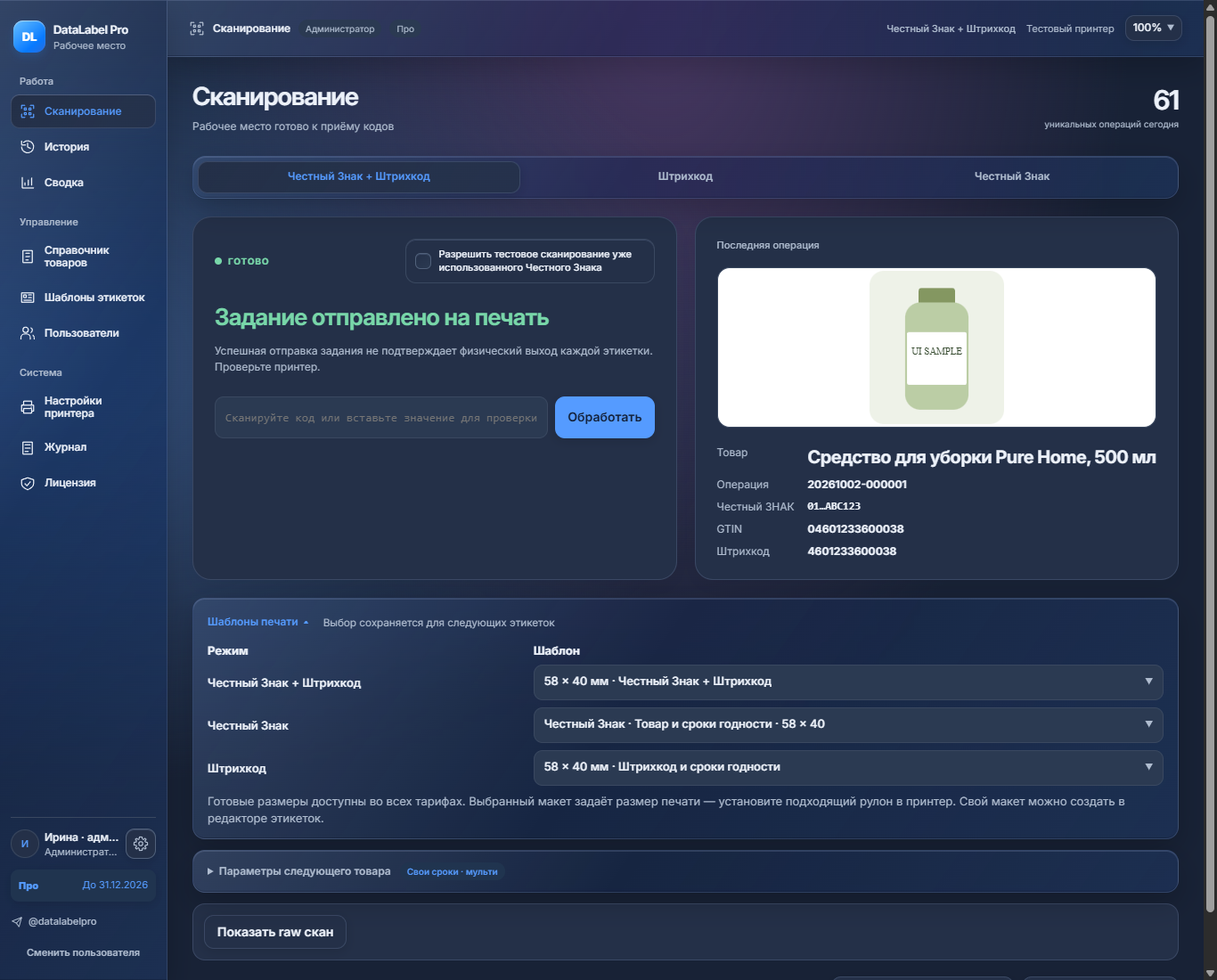Open Лицензия shield icon in sidebar

tap(28, 483)
